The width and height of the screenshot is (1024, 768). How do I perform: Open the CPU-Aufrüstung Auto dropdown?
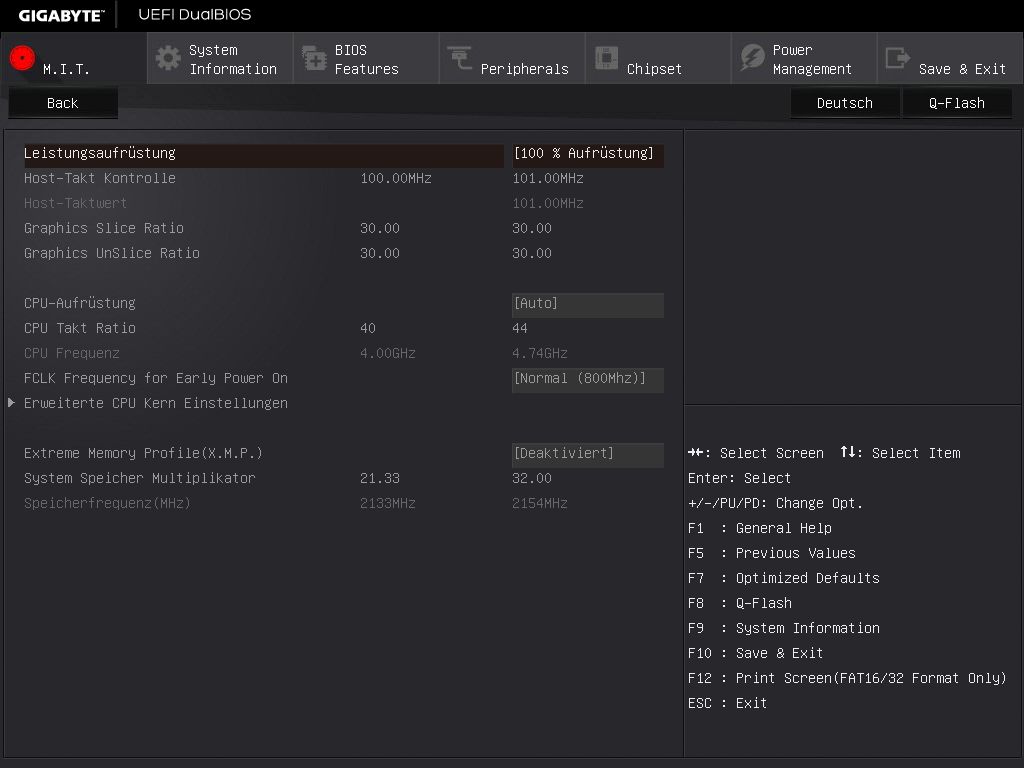pos(588,304)
